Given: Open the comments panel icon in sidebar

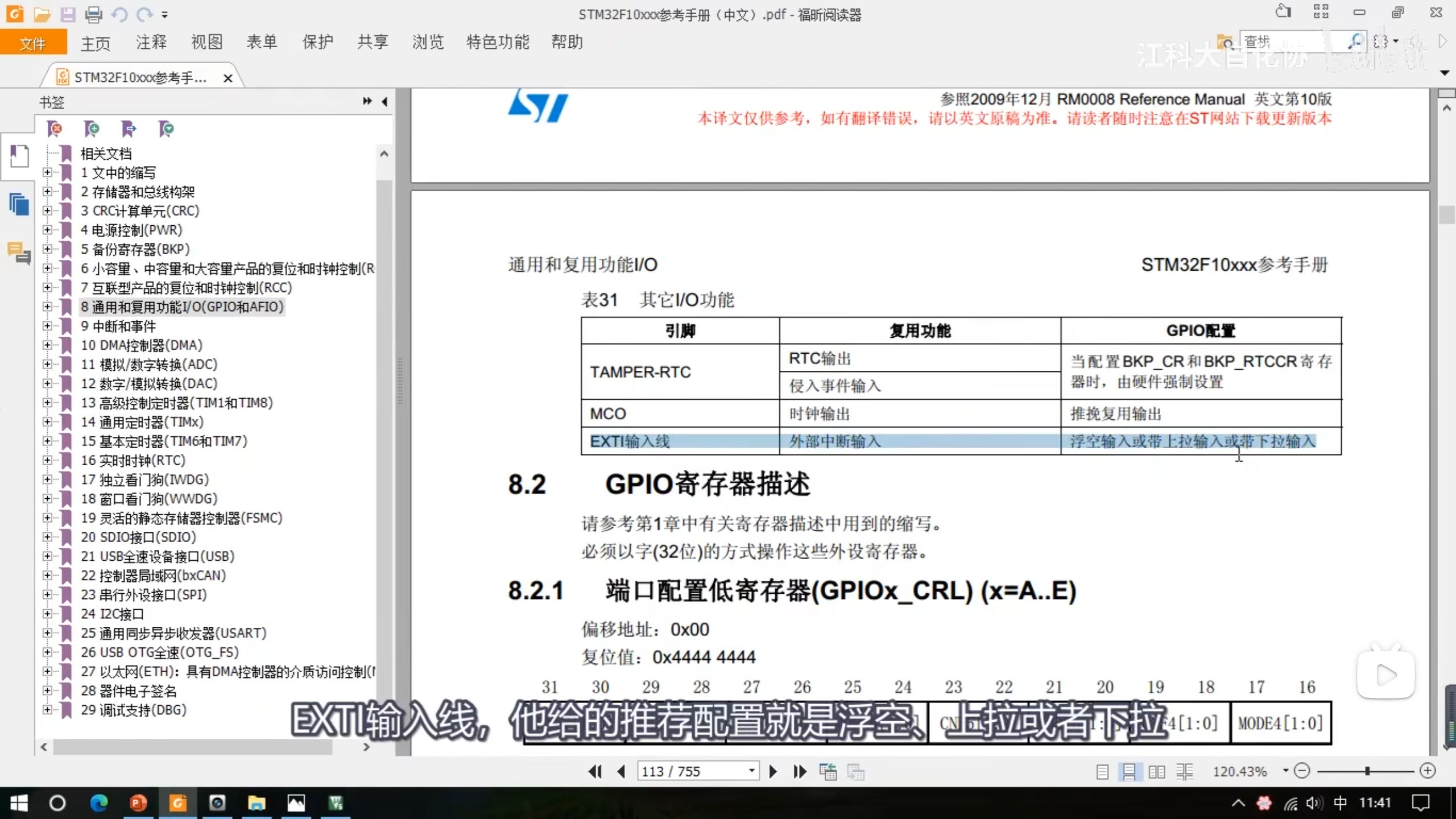Looking at the screenshot, I should tap(19, 253).
